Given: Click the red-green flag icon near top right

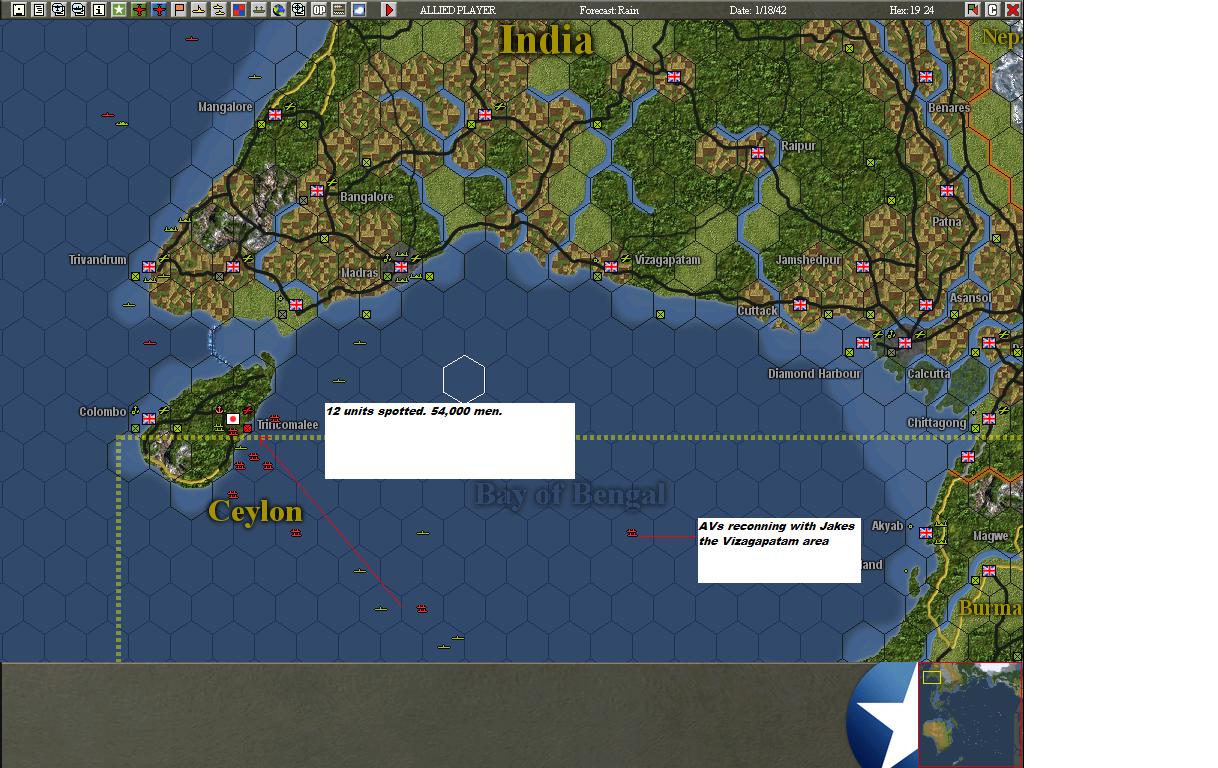Looking at the screenshot, I should (x=973, y=9).
